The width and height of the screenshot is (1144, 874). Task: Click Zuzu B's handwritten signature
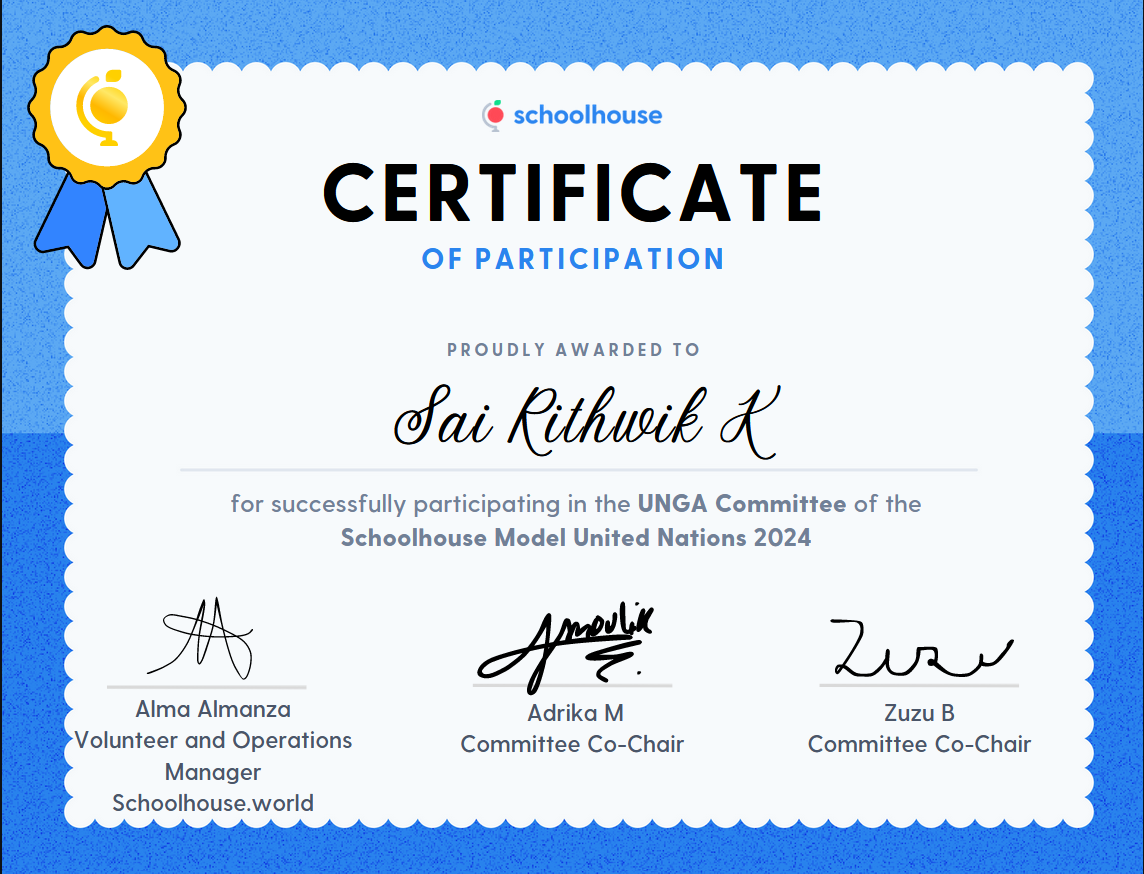[x=921, y=648]
